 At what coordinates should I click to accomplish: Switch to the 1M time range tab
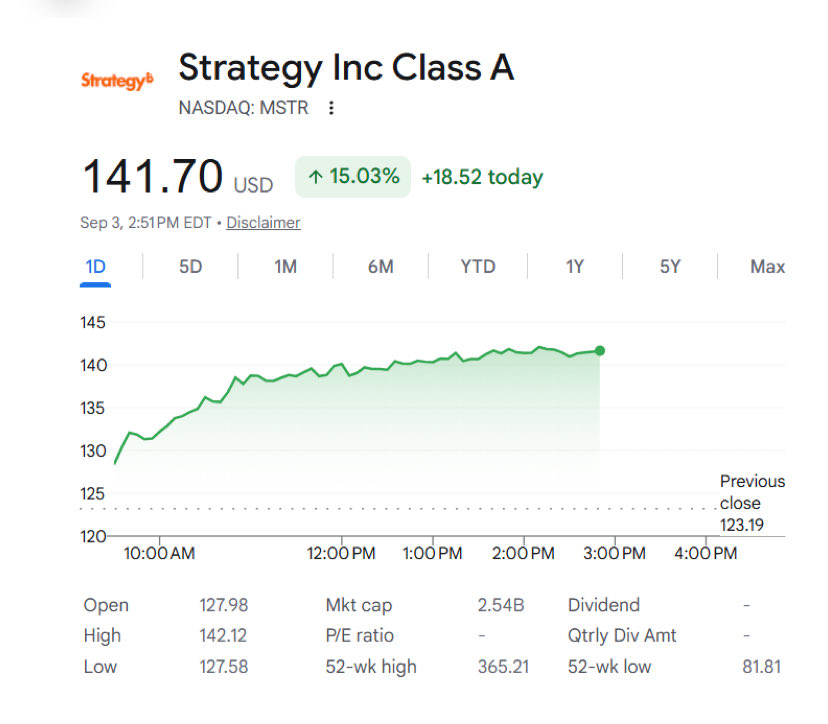tap(285, 267)
